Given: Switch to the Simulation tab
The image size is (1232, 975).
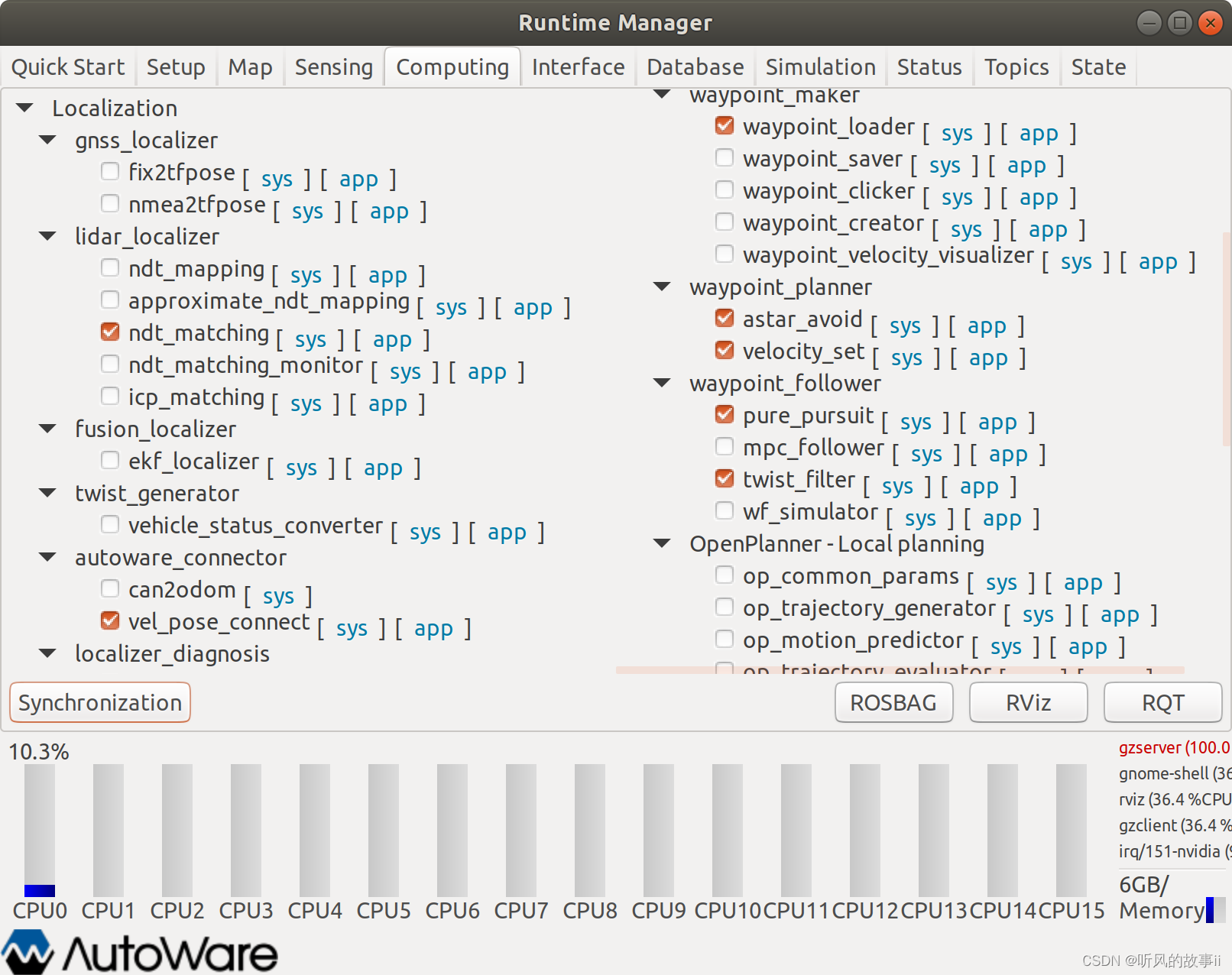Looking at the screenshot, I should pos(820,66).
